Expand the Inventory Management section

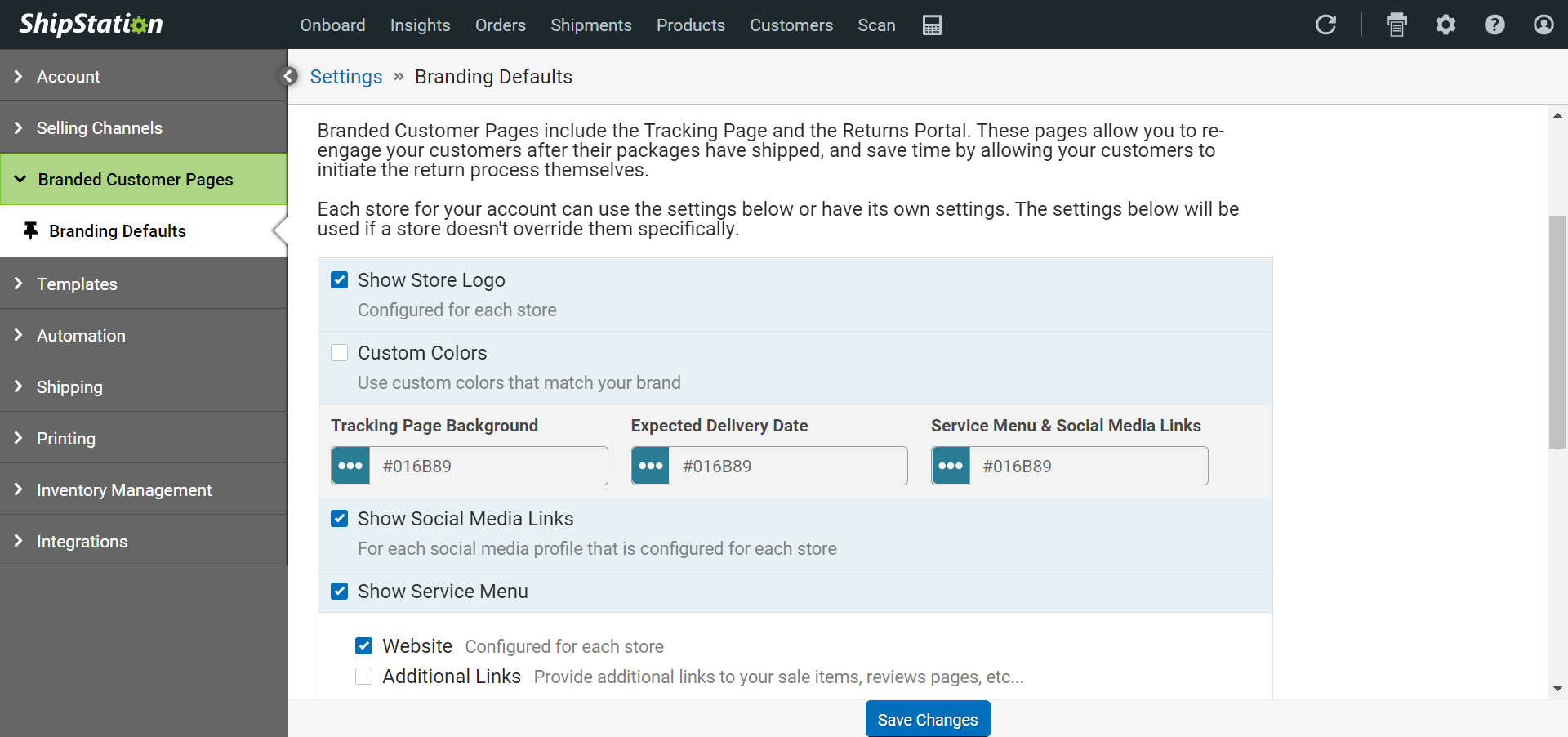click(124, 490)
